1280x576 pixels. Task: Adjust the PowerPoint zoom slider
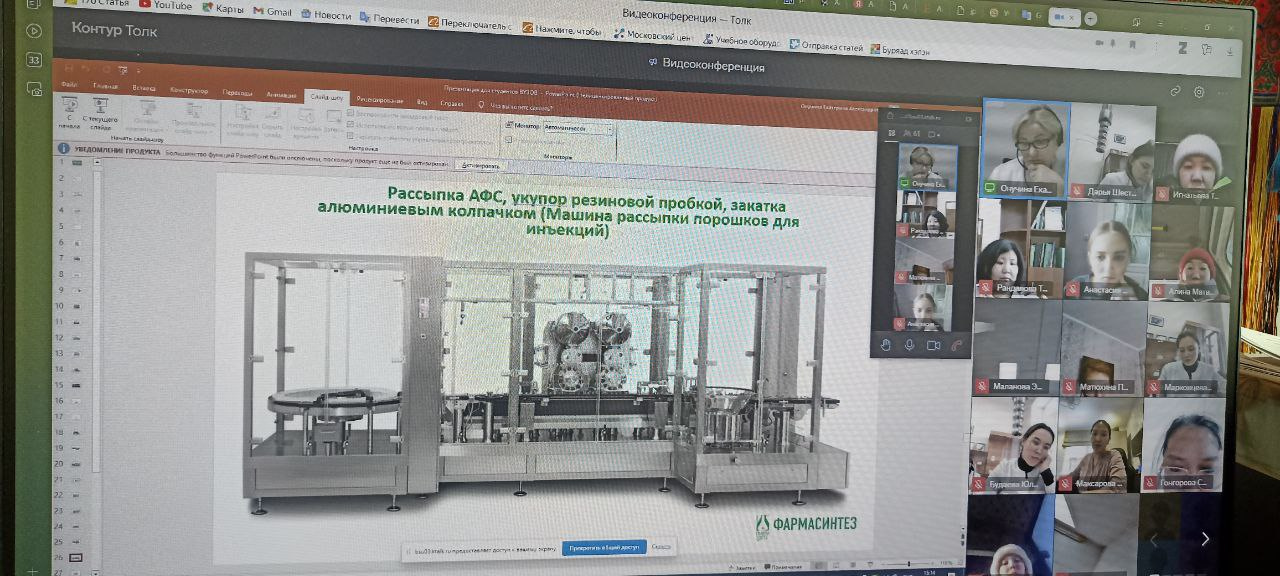[908, 564]
